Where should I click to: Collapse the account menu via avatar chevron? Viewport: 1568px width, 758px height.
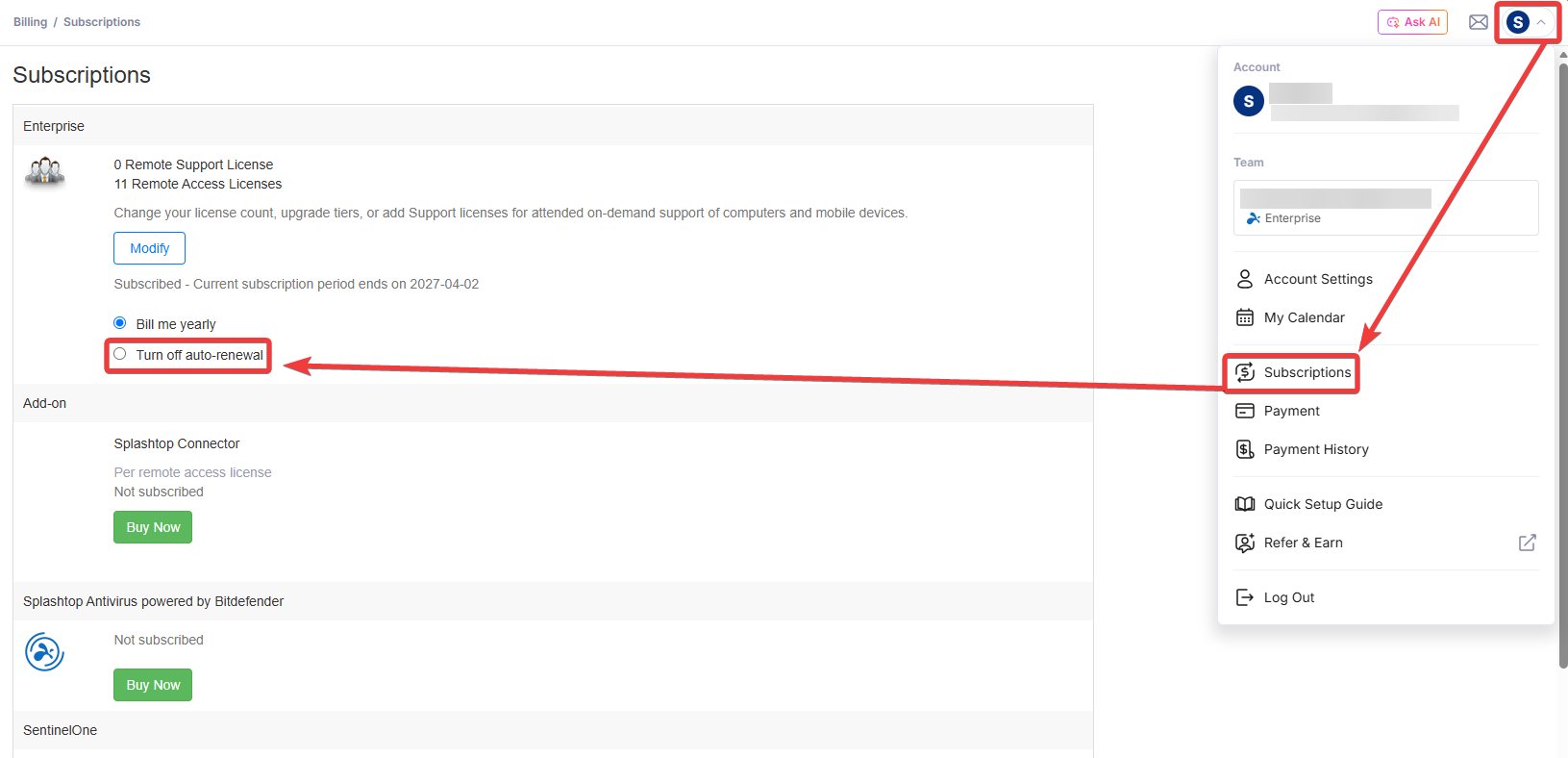point(1541,22)
